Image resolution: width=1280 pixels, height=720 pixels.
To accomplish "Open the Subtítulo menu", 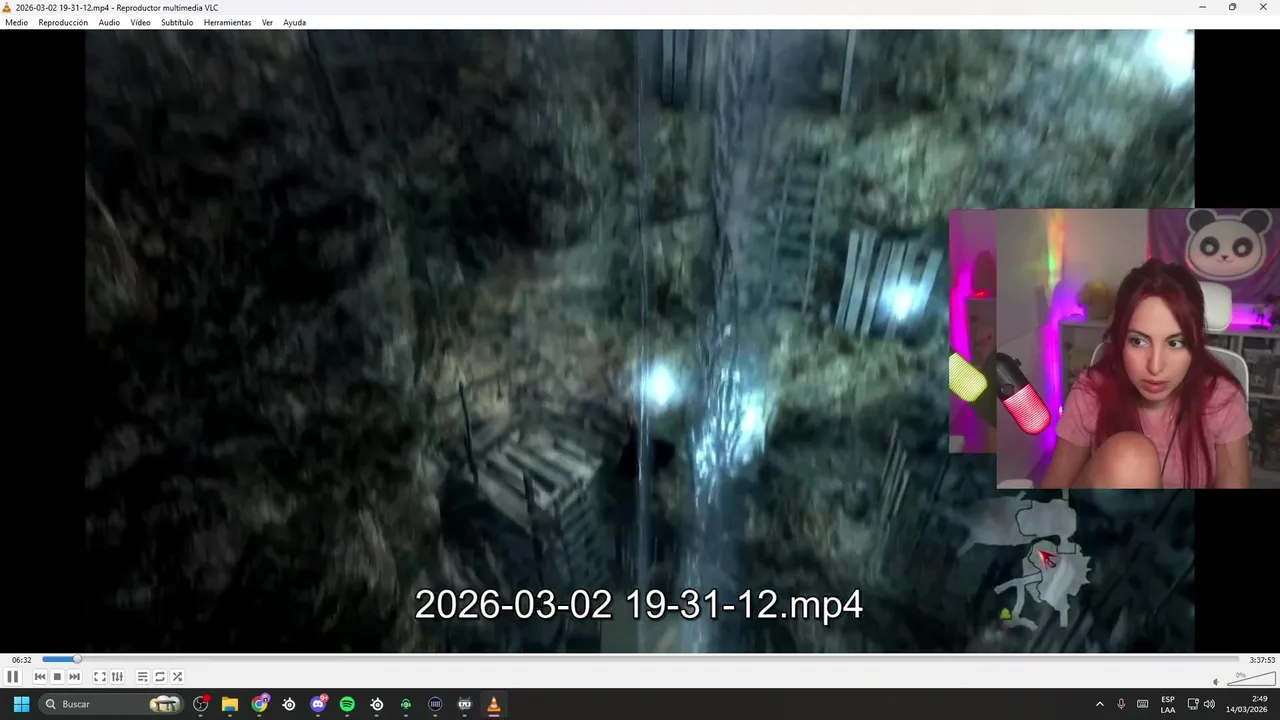I will 177,22.
